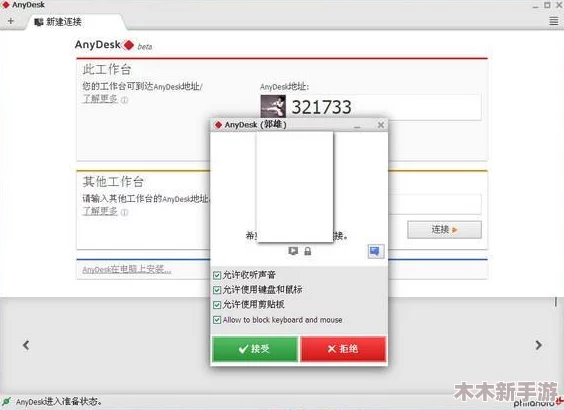564x410 pixels.
Task: Open chat icon in request dialog
Action: 376,251
